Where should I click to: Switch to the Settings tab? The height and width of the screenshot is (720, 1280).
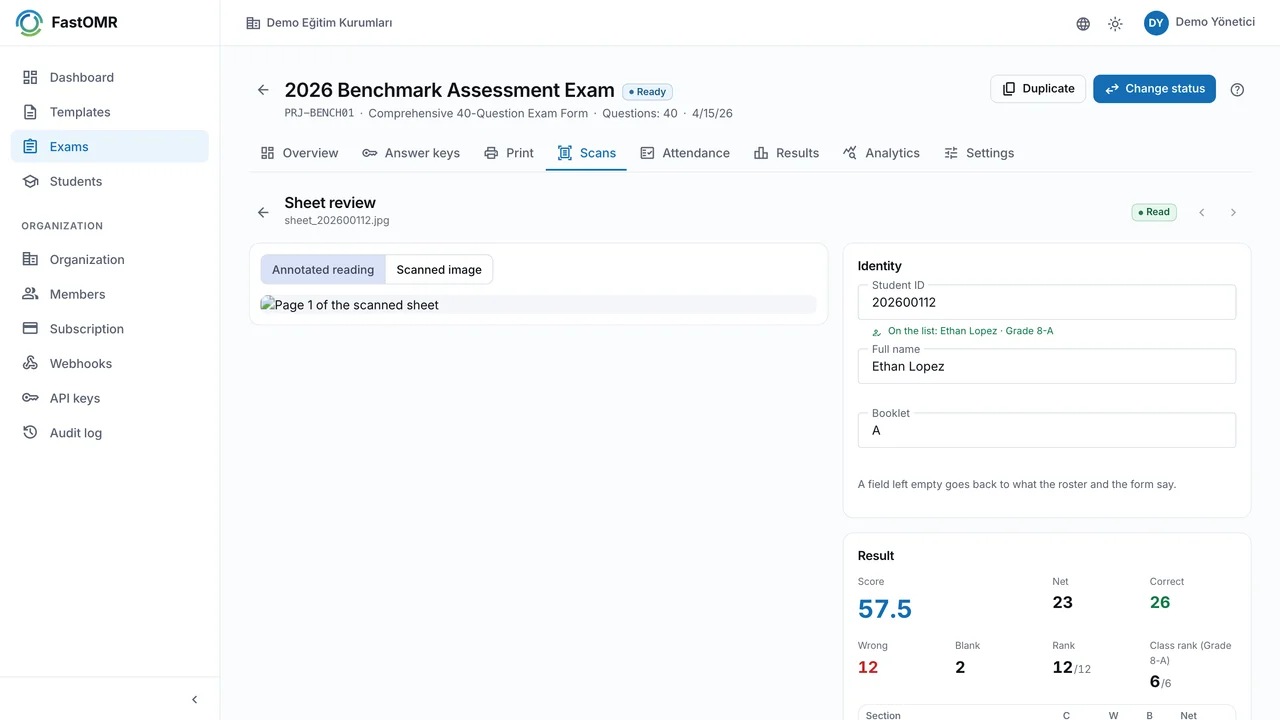point(979,153)
